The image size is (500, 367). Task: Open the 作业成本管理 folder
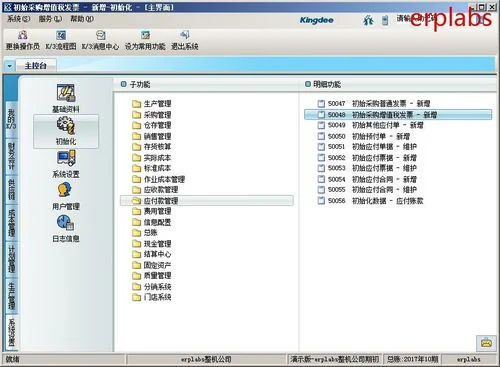point(158,179)
